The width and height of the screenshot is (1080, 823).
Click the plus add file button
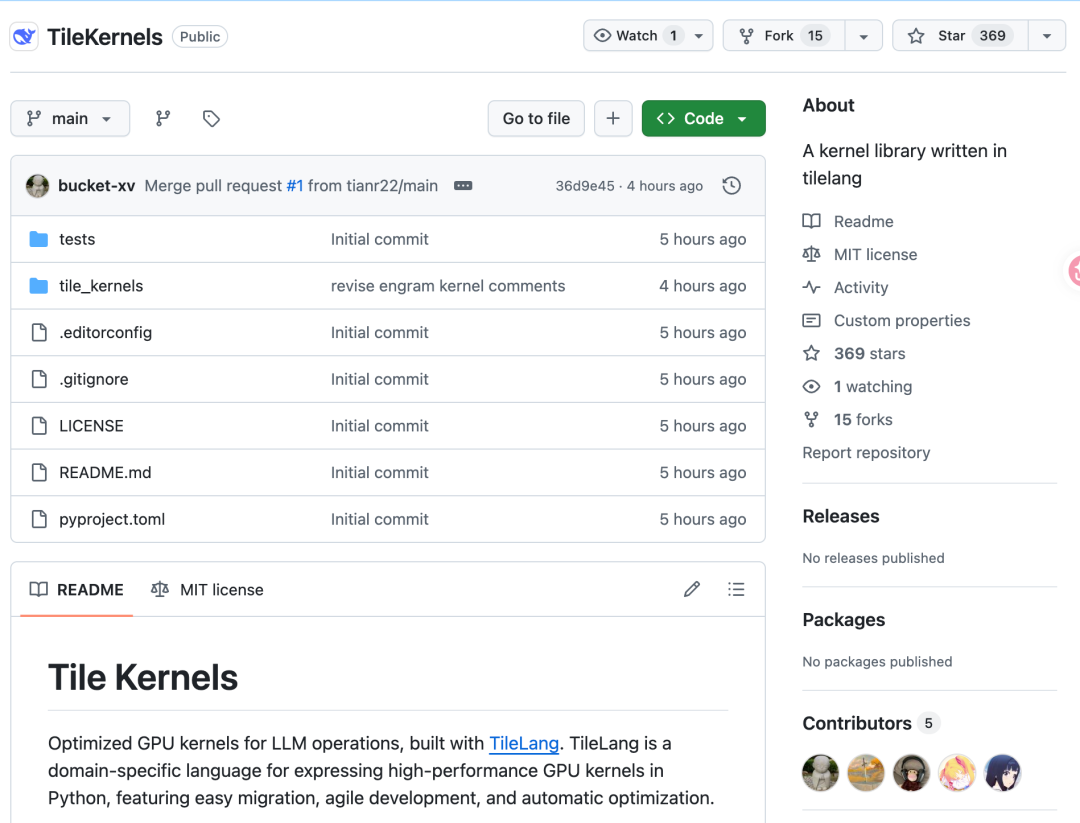tap(613, 118)
